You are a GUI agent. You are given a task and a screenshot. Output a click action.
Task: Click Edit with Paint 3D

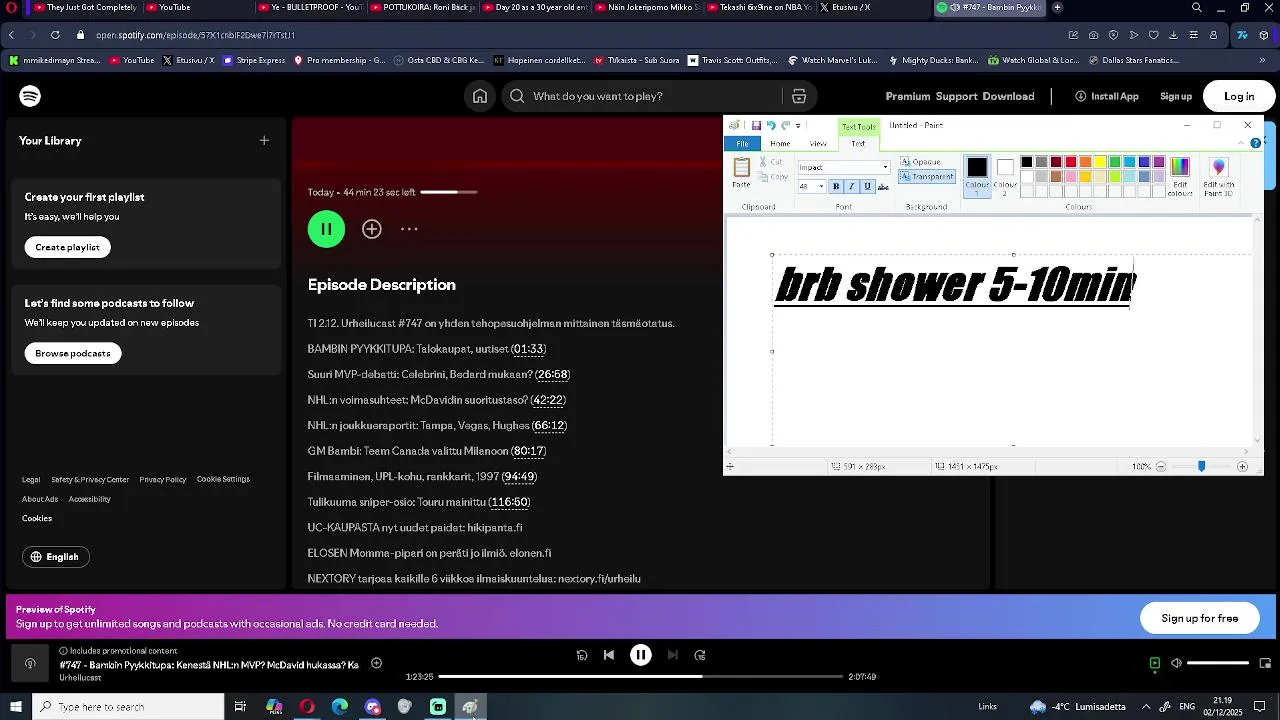click(x=1218, y=176)
